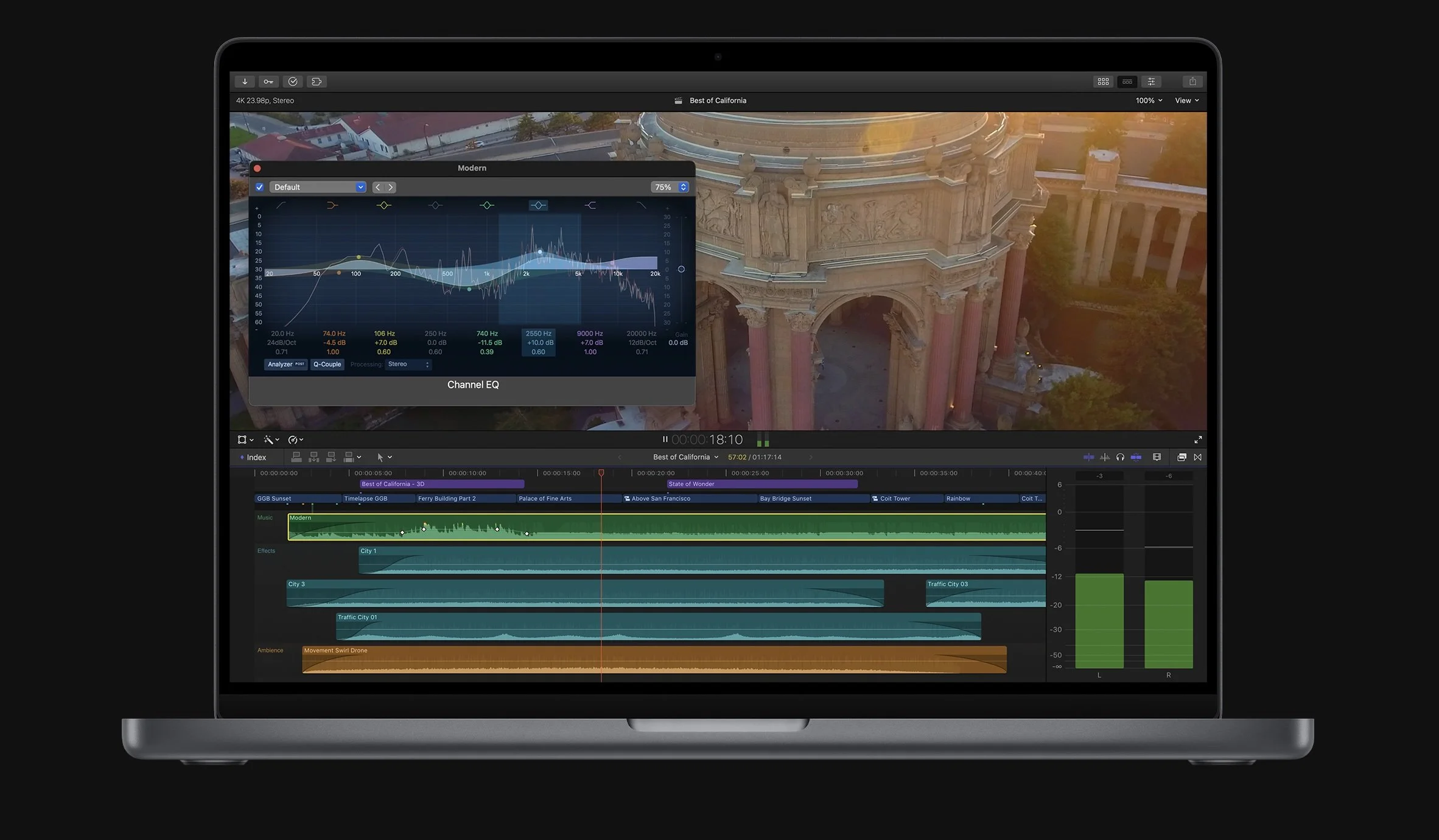The width and height of the screenshot is (1439, 840).
Task: Open transitions browser bowtie icon
Action: click(x=1198, y=457)
